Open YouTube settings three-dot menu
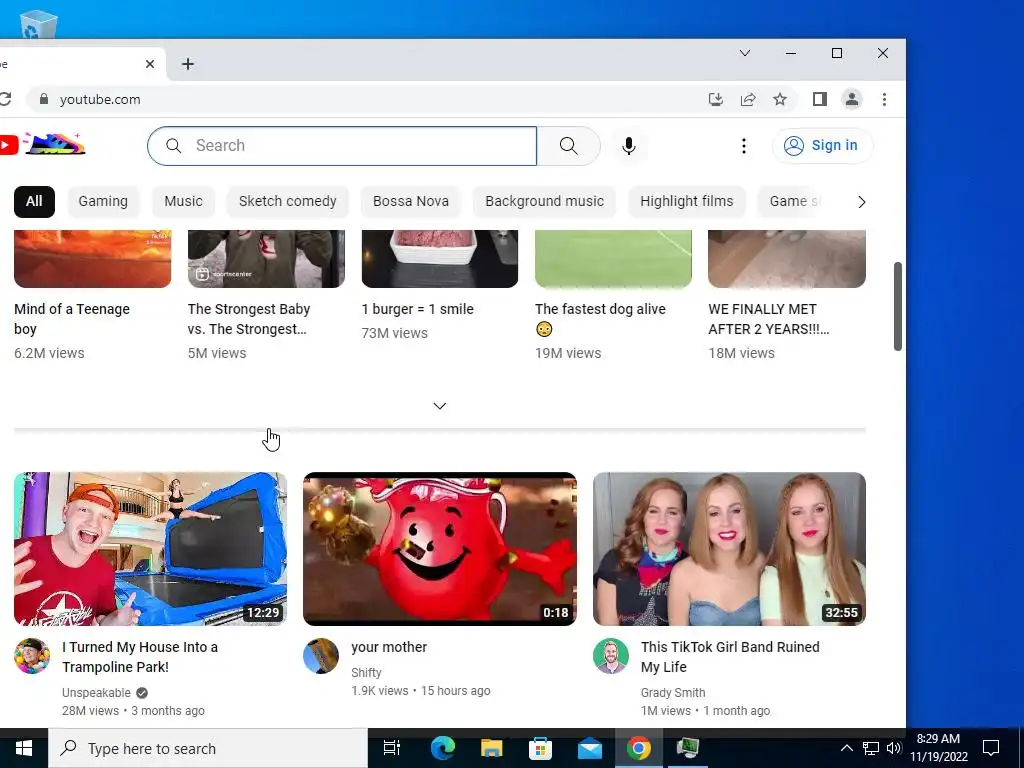 pyautogui.click(x=743, y=146)
